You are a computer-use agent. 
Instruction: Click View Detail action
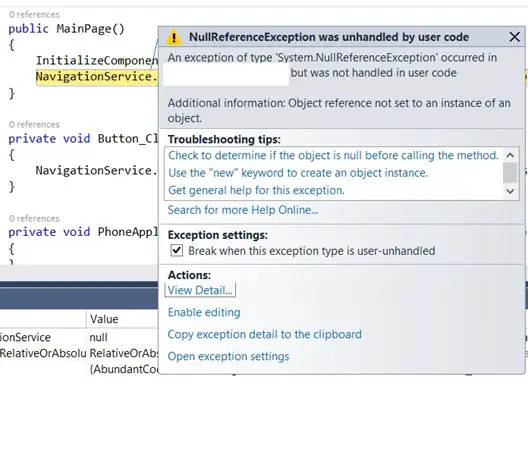(200, 290)
